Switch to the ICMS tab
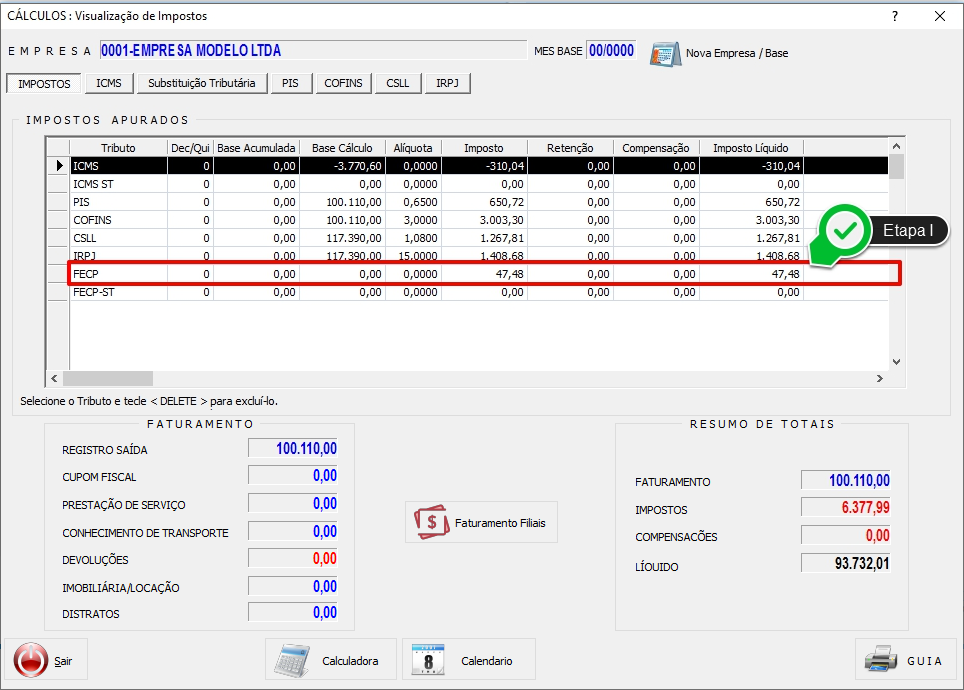 109,83
